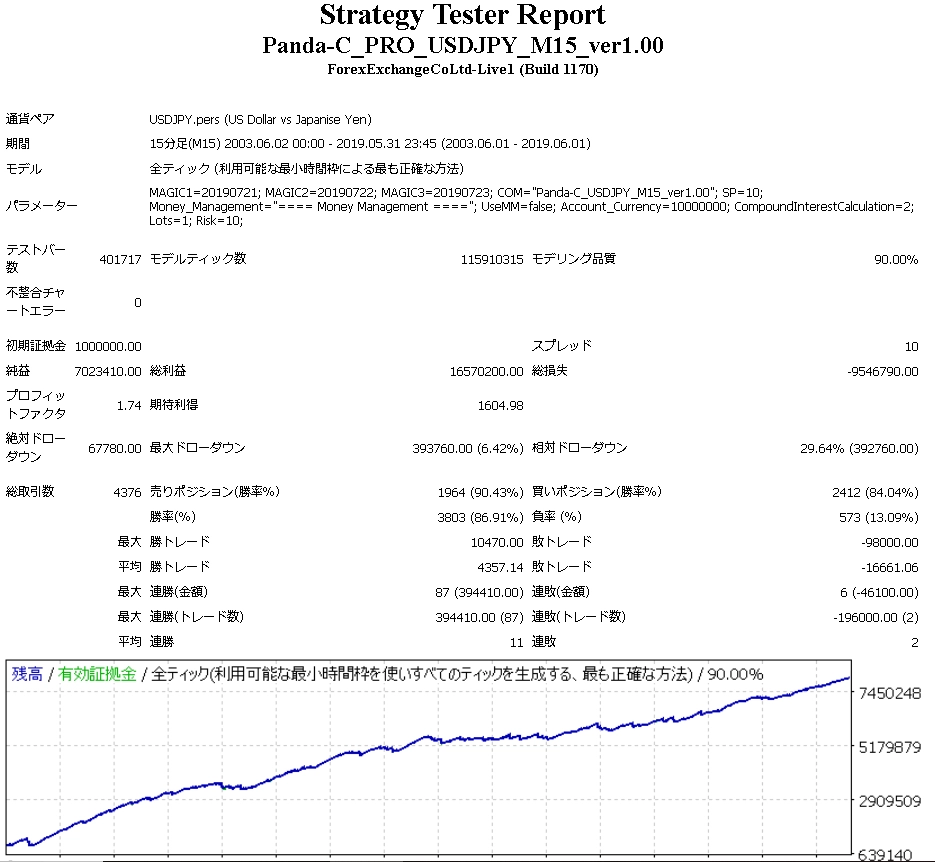Screen dimensions: 935x862
Task: Click the 期待利得 label
Action: [174, 404]
